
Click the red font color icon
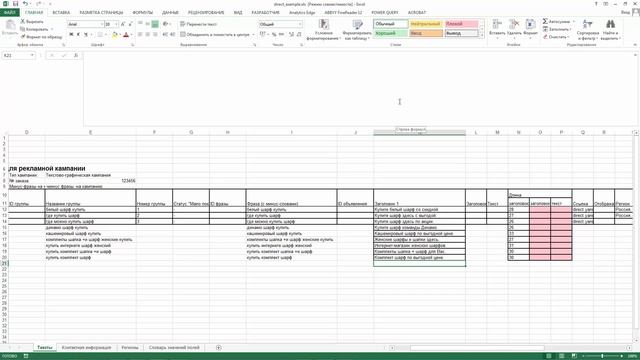pyautogui.click(x=126, y=35)
